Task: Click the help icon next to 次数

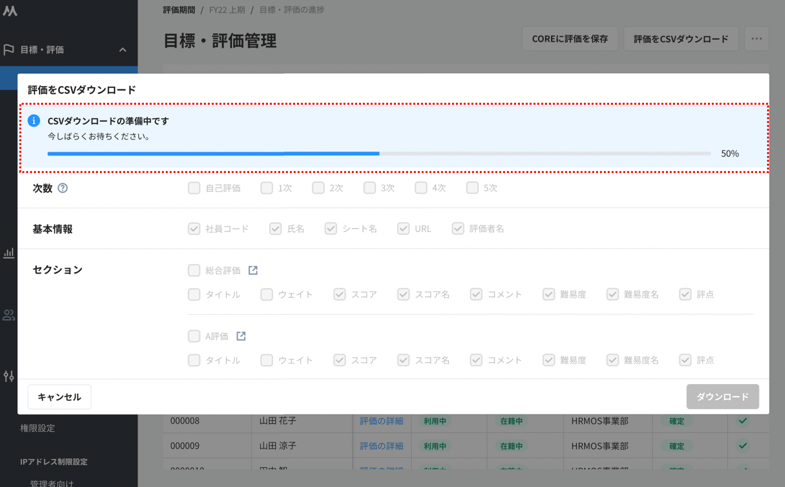Action: click(63, 188)
